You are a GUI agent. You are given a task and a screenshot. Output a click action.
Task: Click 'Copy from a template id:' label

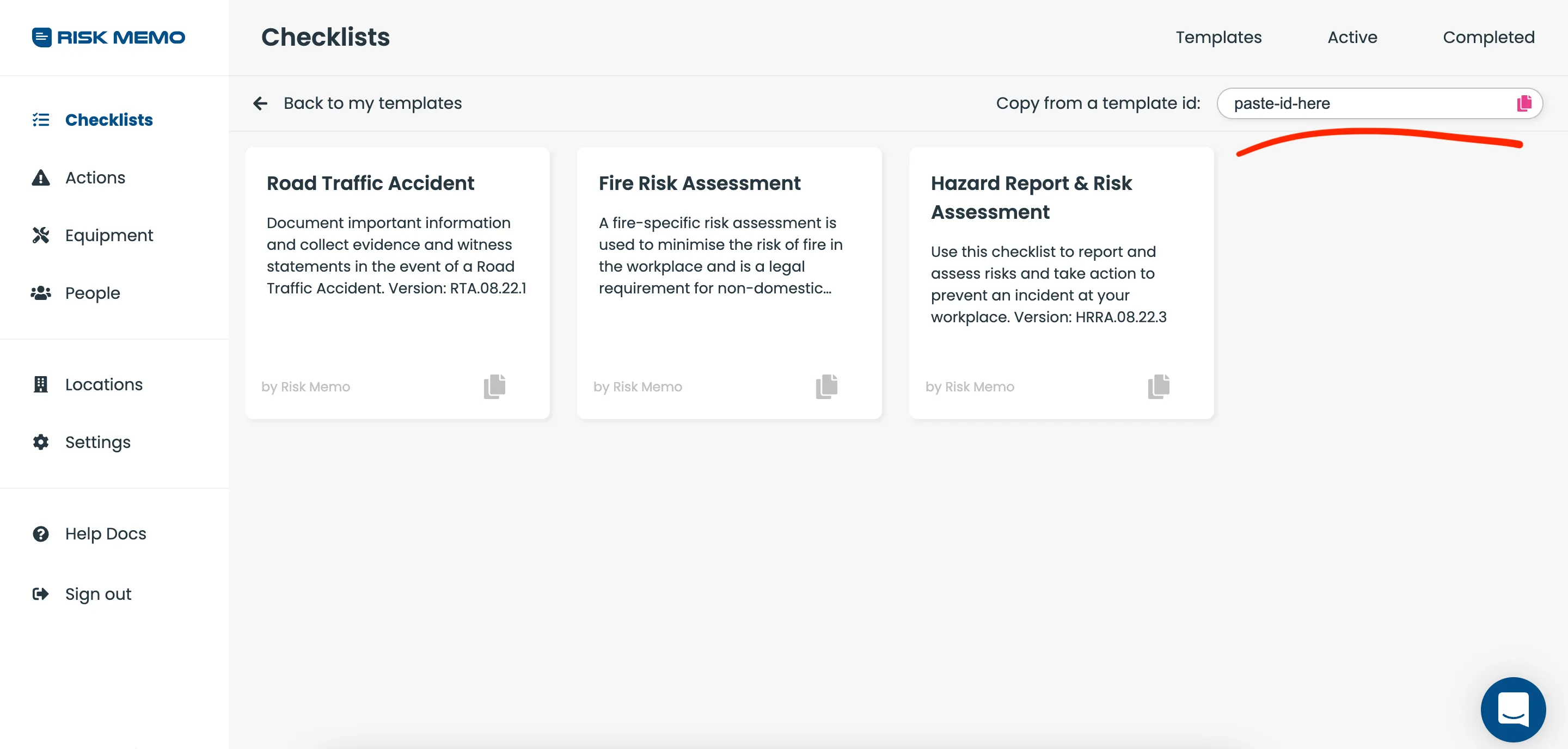[1098, 103]
